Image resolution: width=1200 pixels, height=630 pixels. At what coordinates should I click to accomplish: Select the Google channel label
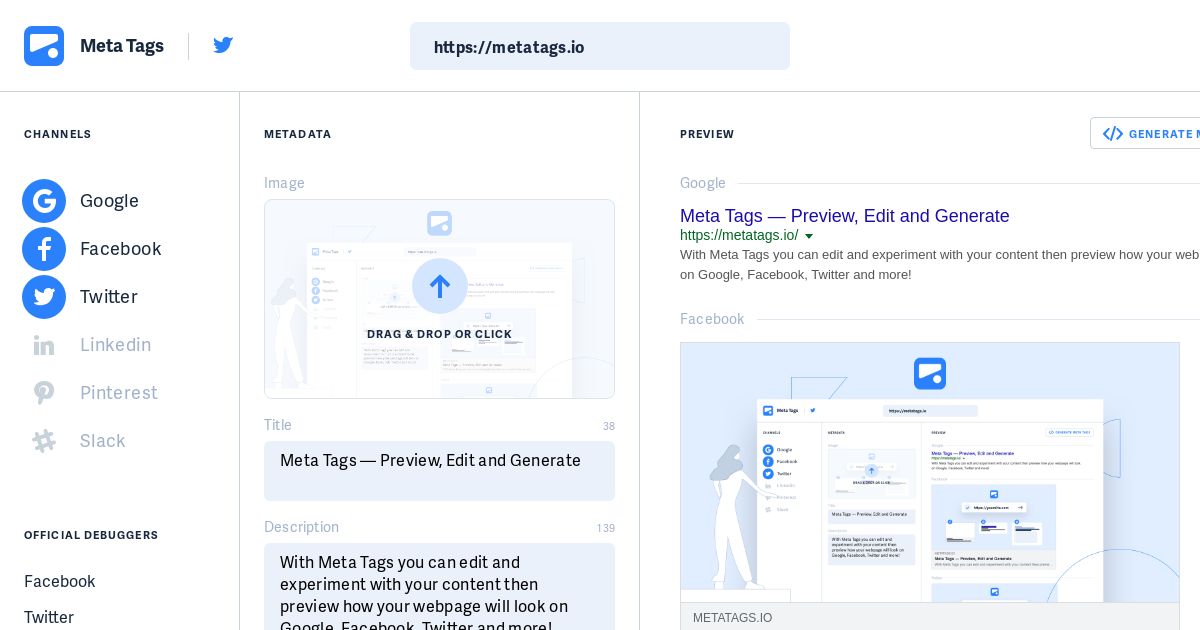pos(109,201)
